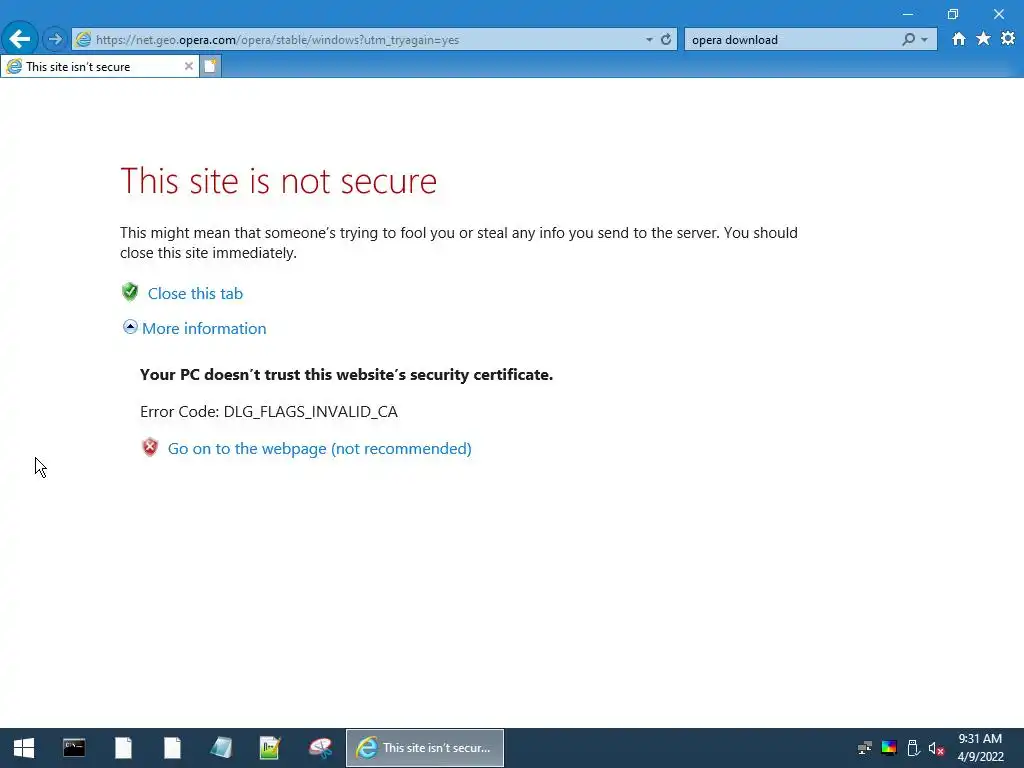Viewport: 1024px width, 768px height.
Task: Open the address bar autocomplete dropdown arrow
Action: click(x=649, y=40)
